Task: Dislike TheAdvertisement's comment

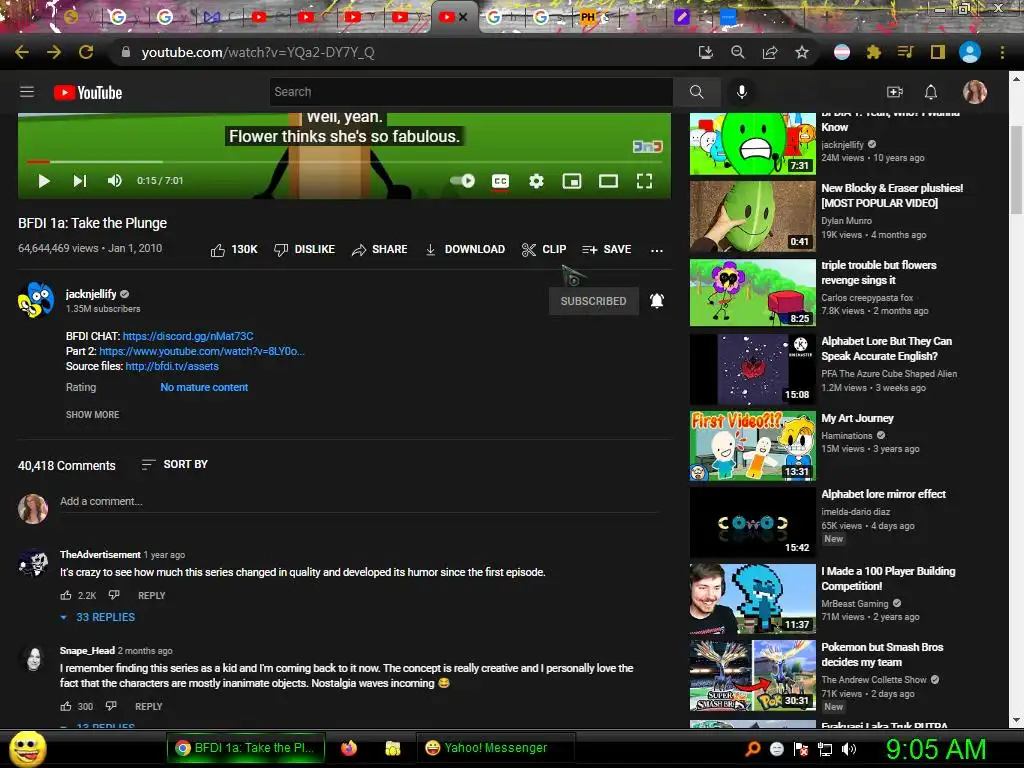Action: [x=114, y=595]
